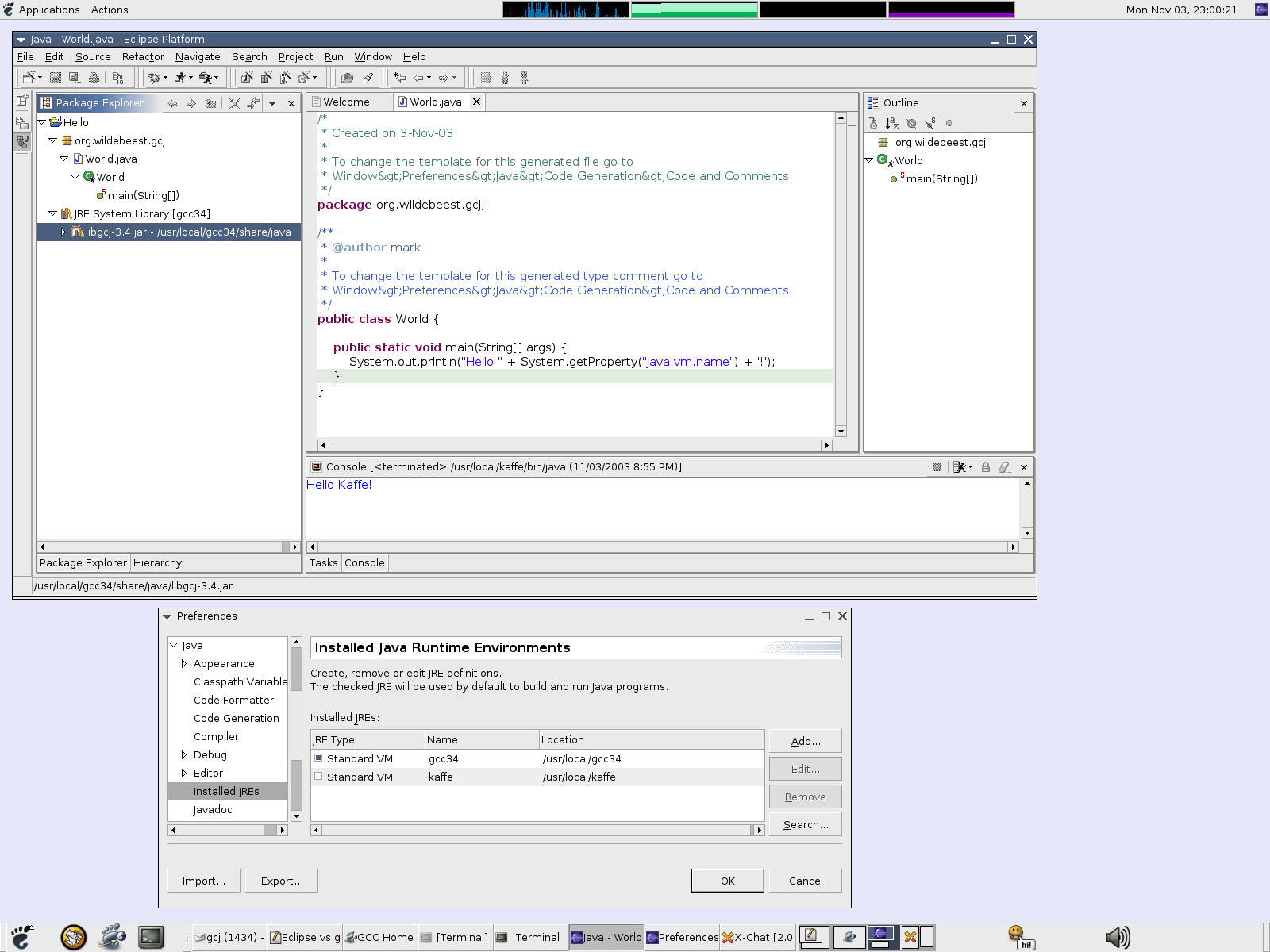Viewport: 1270px width, 952px height.
Task: Collapse the org.wildebeest.gcj package in Package Explorer
Action: (53, 140)
